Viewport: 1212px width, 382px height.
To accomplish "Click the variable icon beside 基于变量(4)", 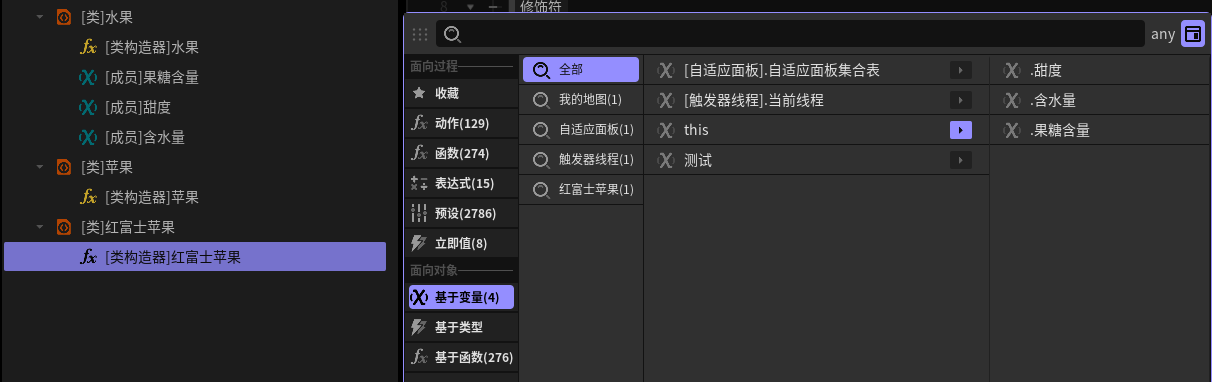I will pyautogui.click(x=419, y=297).
